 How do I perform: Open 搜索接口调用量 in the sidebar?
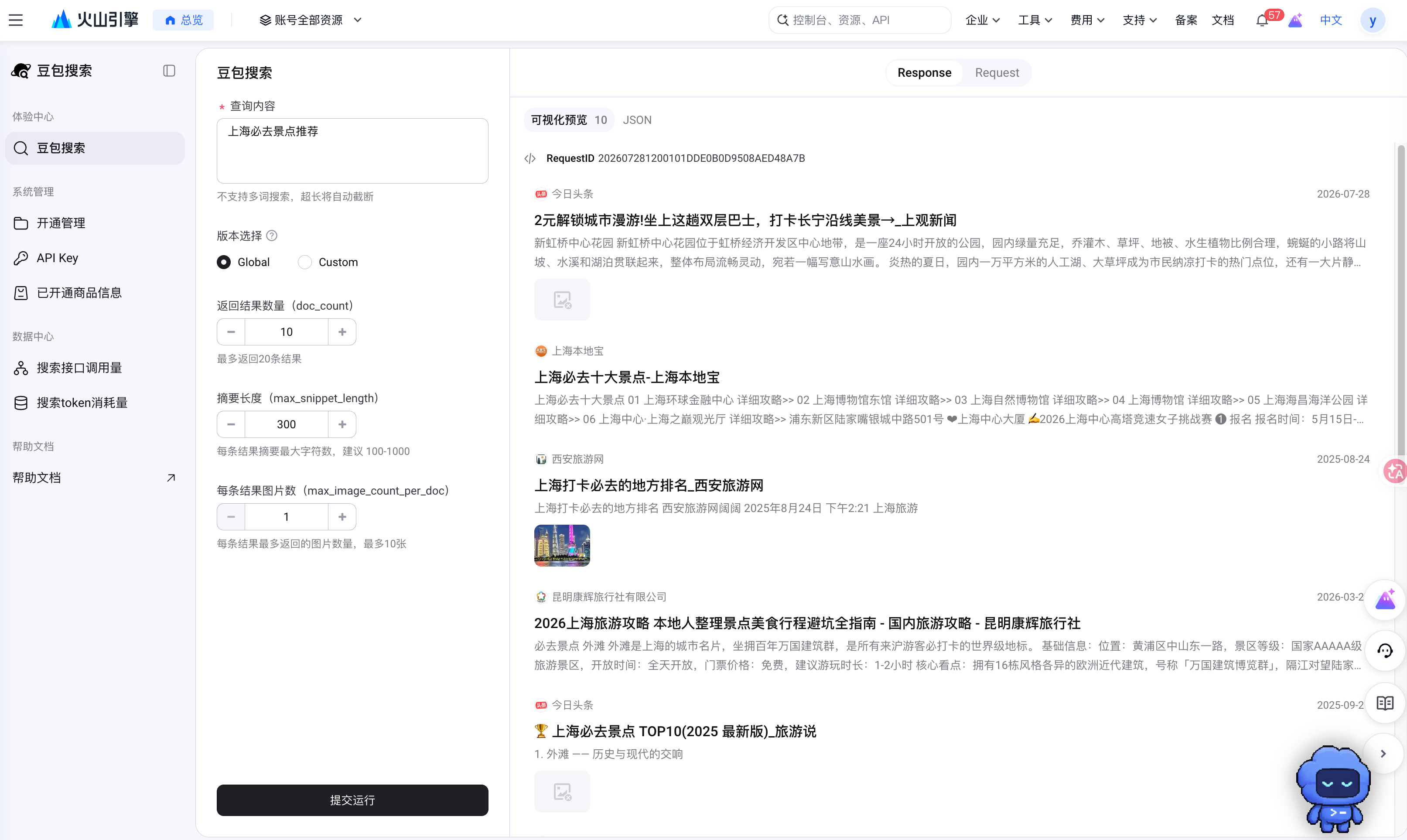tap(95, 368)
